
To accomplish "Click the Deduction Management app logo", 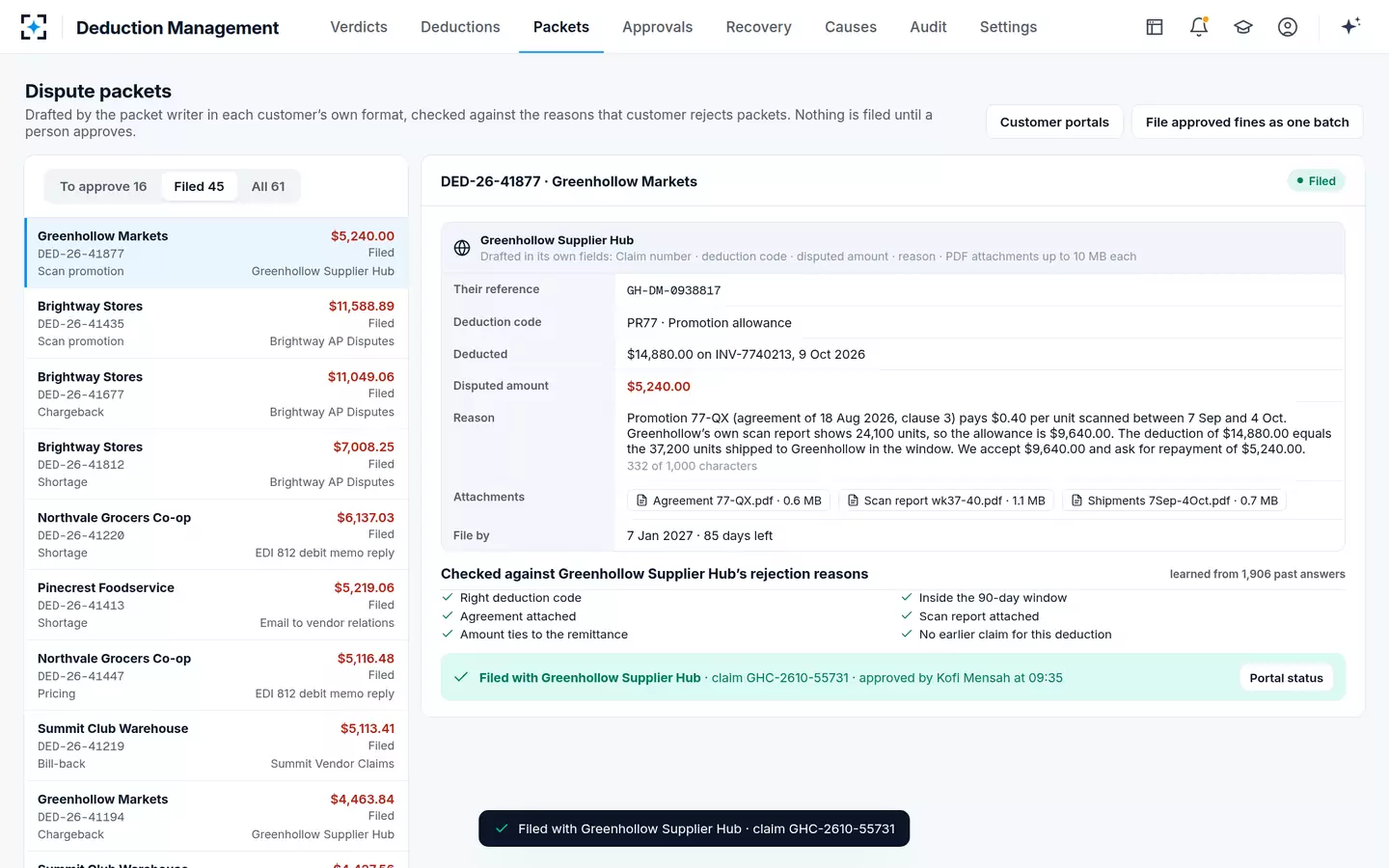I will (34, 27).
